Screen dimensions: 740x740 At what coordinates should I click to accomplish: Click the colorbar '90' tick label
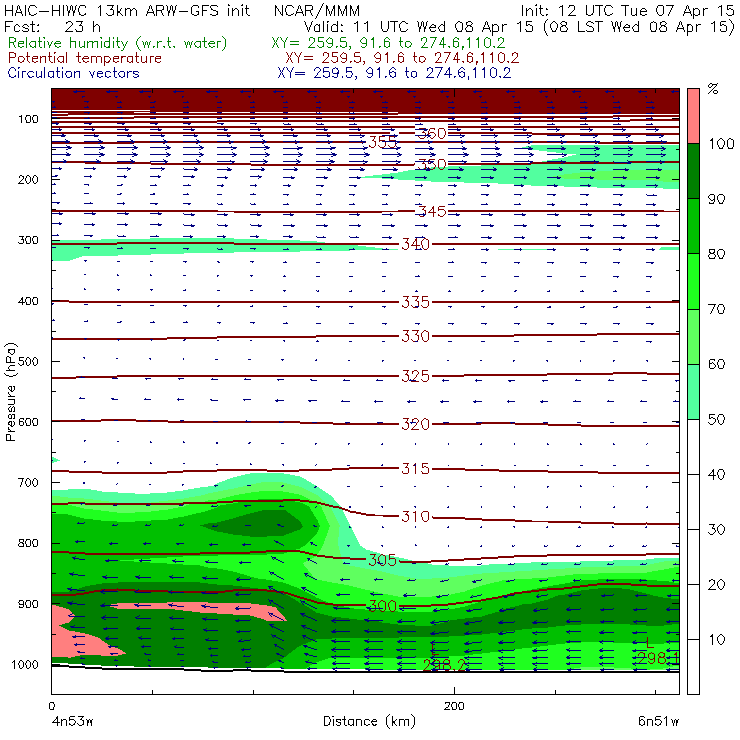point(716,199)
